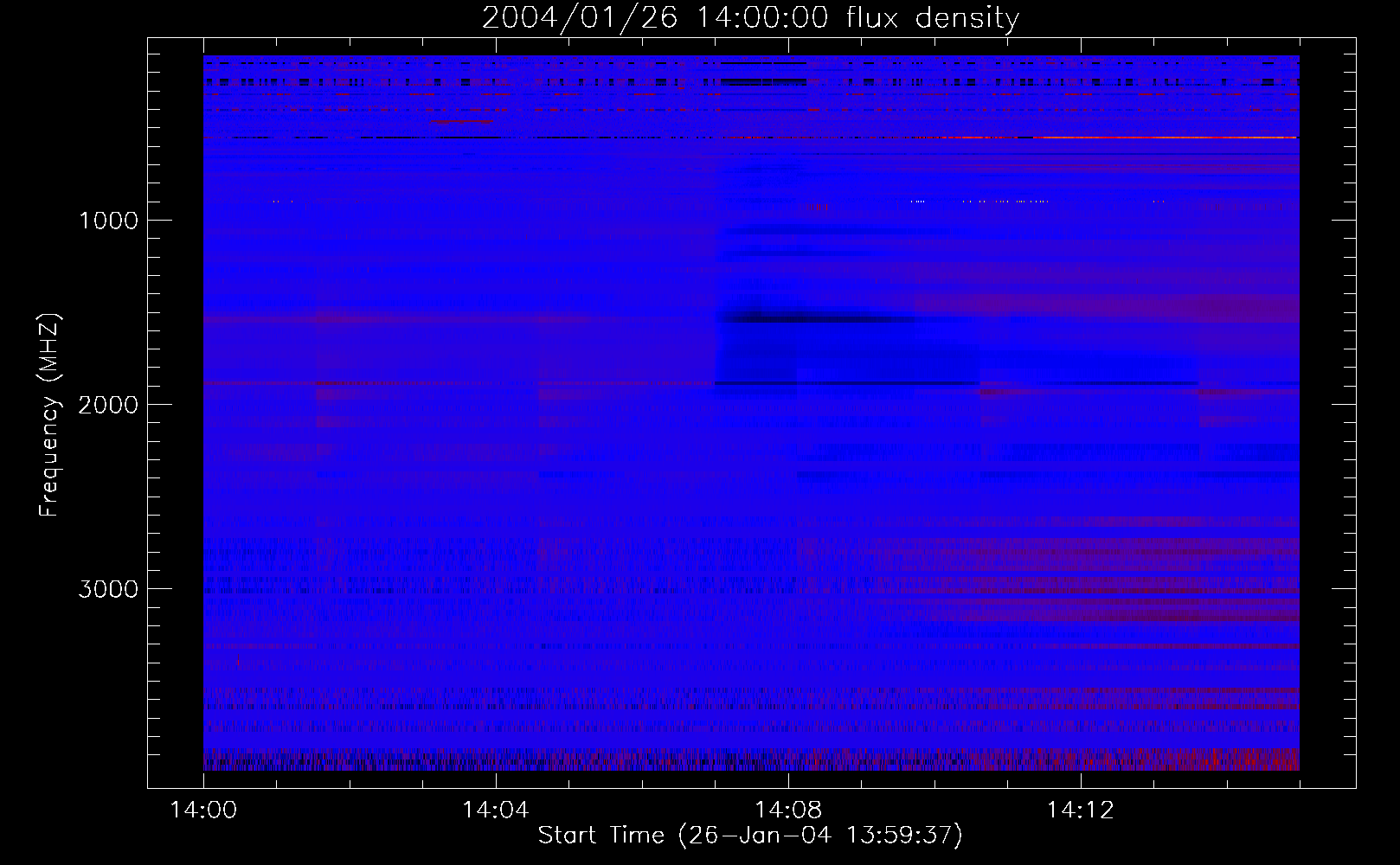The height and width of the screenshot is (865, 1400).
Task: Click the '1000' frequency tick label
Action: 108,221
